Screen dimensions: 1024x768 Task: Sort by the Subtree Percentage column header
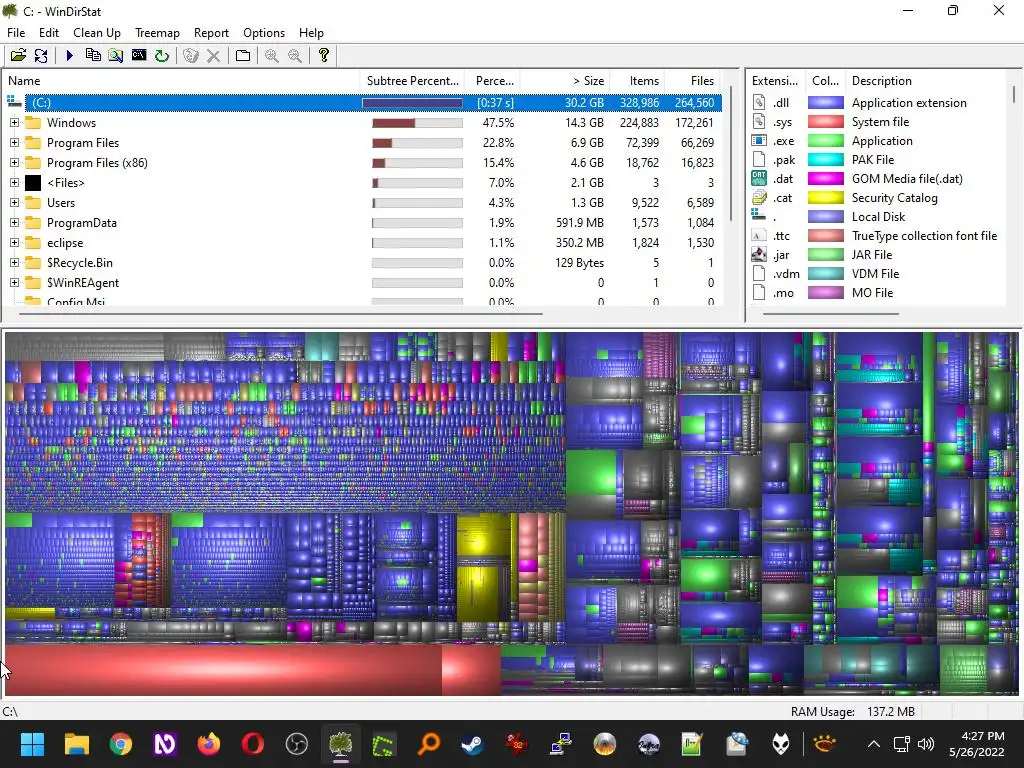[412, 81]
